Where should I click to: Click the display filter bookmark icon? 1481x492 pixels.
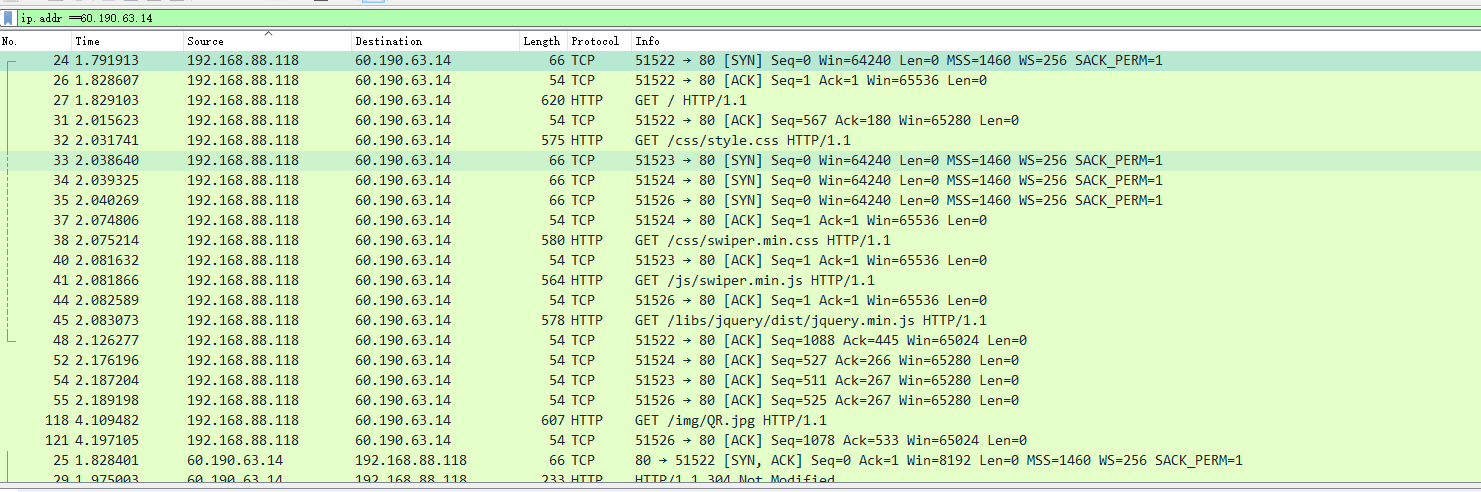(9, 18)
